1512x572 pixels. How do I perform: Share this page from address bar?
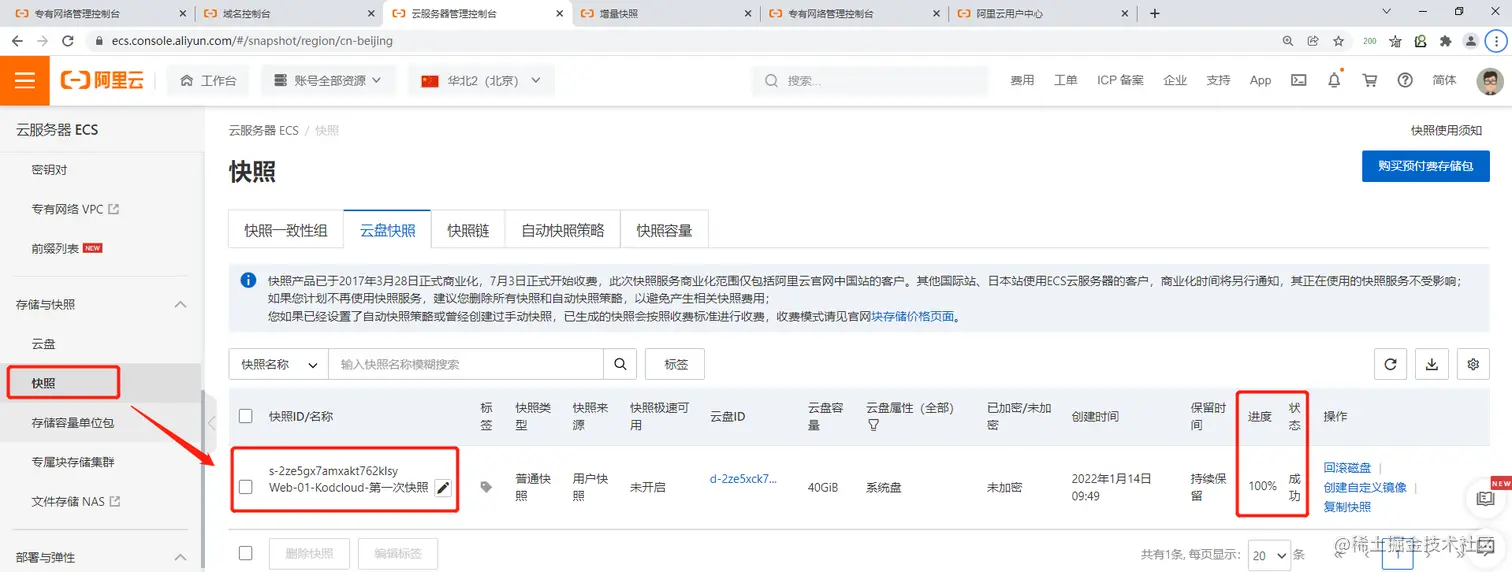[x=1313, y=41]
